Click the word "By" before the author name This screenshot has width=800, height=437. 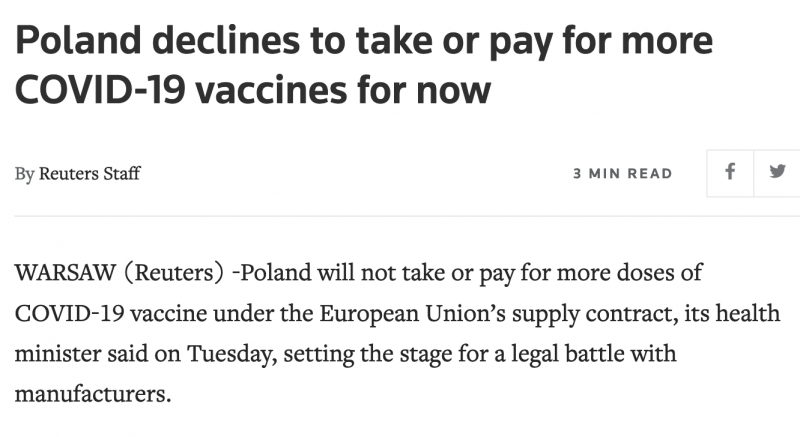[x=24, y=174]
